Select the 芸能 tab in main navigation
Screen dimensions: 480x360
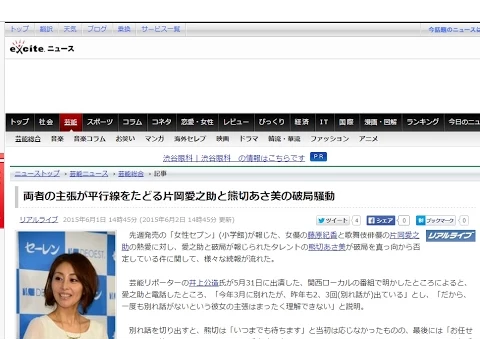71,122
